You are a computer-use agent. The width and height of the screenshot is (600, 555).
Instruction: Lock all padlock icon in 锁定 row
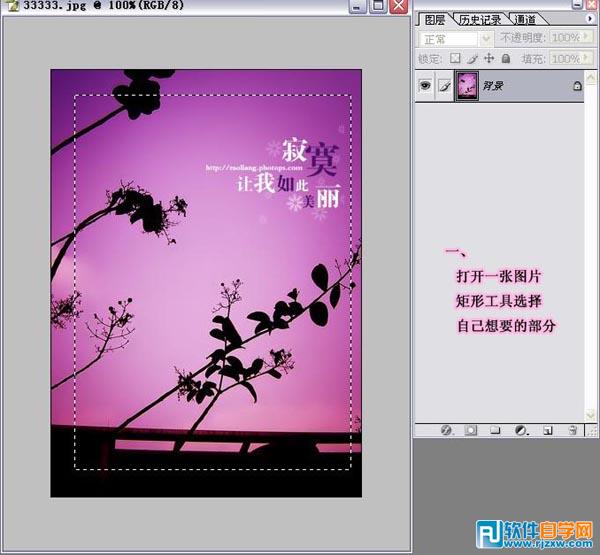pos(506,58)
